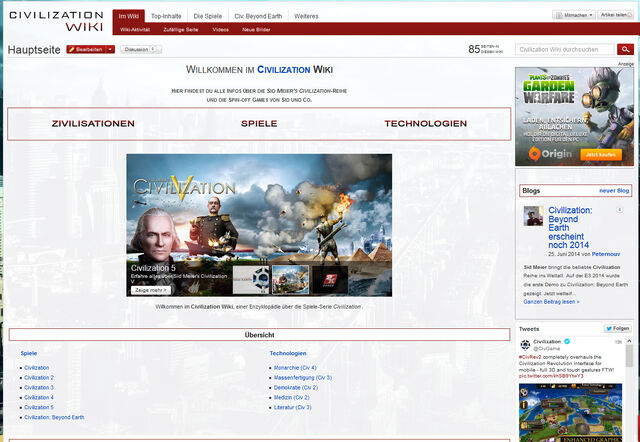Click neuer Blog link
640x442 pixels.
(x=614, y=191)
